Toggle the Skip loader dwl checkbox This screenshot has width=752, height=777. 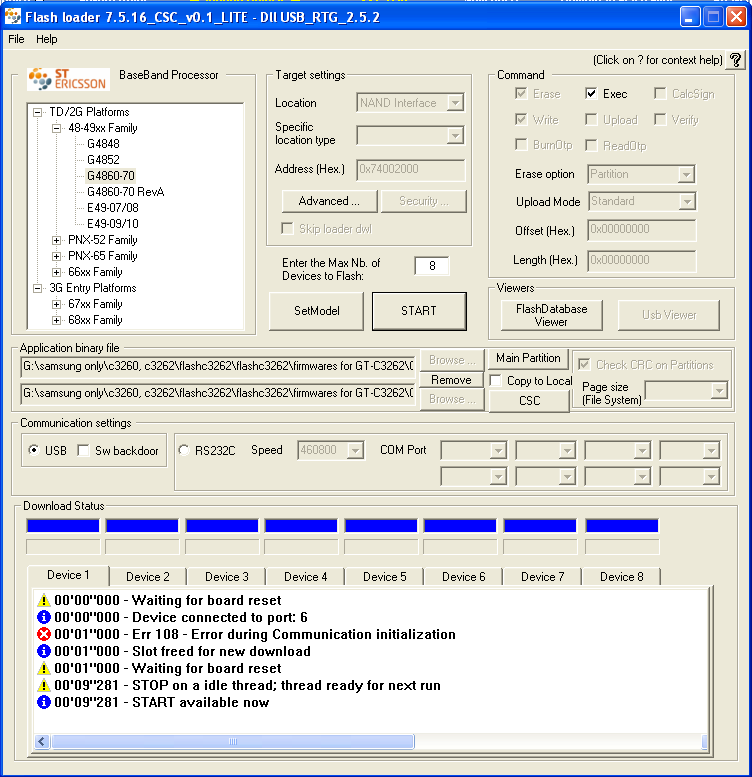pyautogui.click(x=287, y=228)
